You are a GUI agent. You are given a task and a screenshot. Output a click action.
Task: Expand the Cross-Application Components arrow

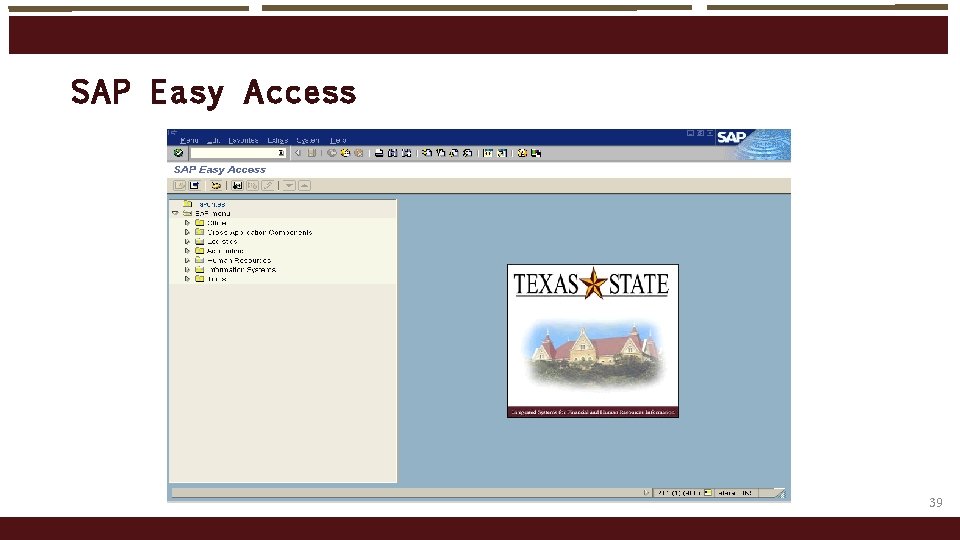(x=187, y=232)
